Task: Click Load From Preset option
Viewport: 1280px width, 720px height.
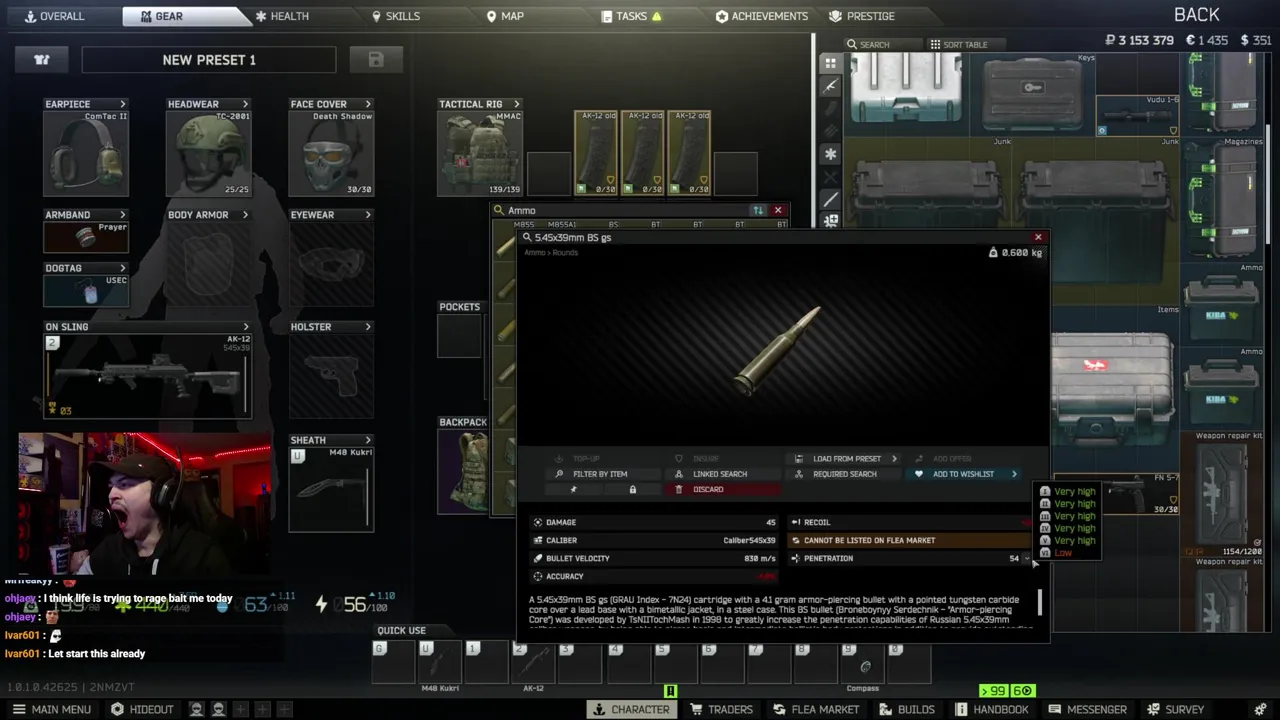Action: pyautogui.click(x=846, y=459)
